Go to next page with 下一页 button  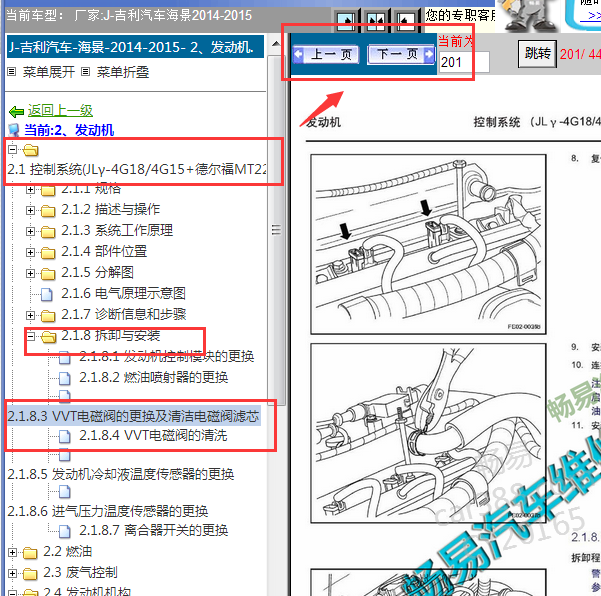[401, 54]
